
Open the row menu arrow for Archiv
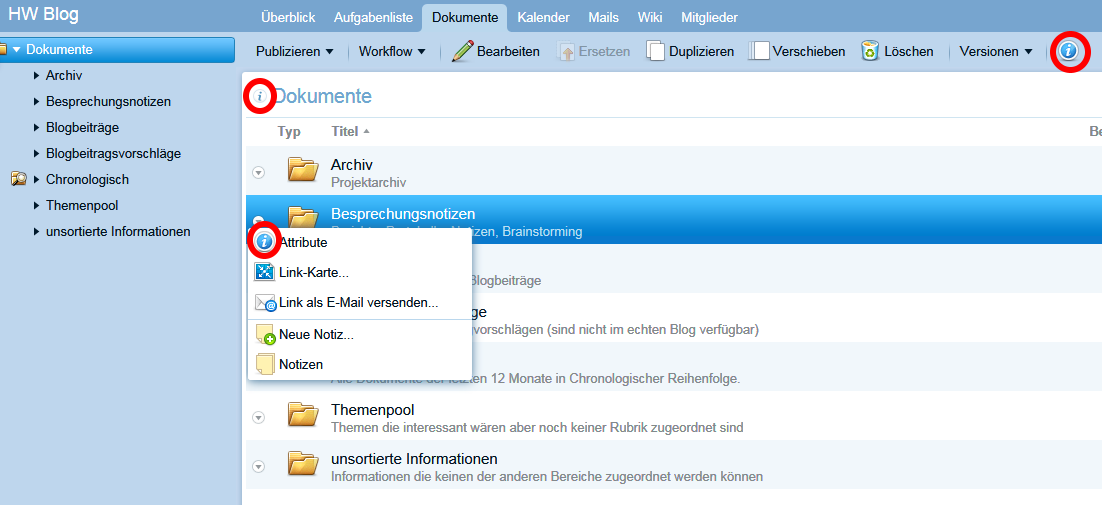pyautogui.click(x=259, y=173)
